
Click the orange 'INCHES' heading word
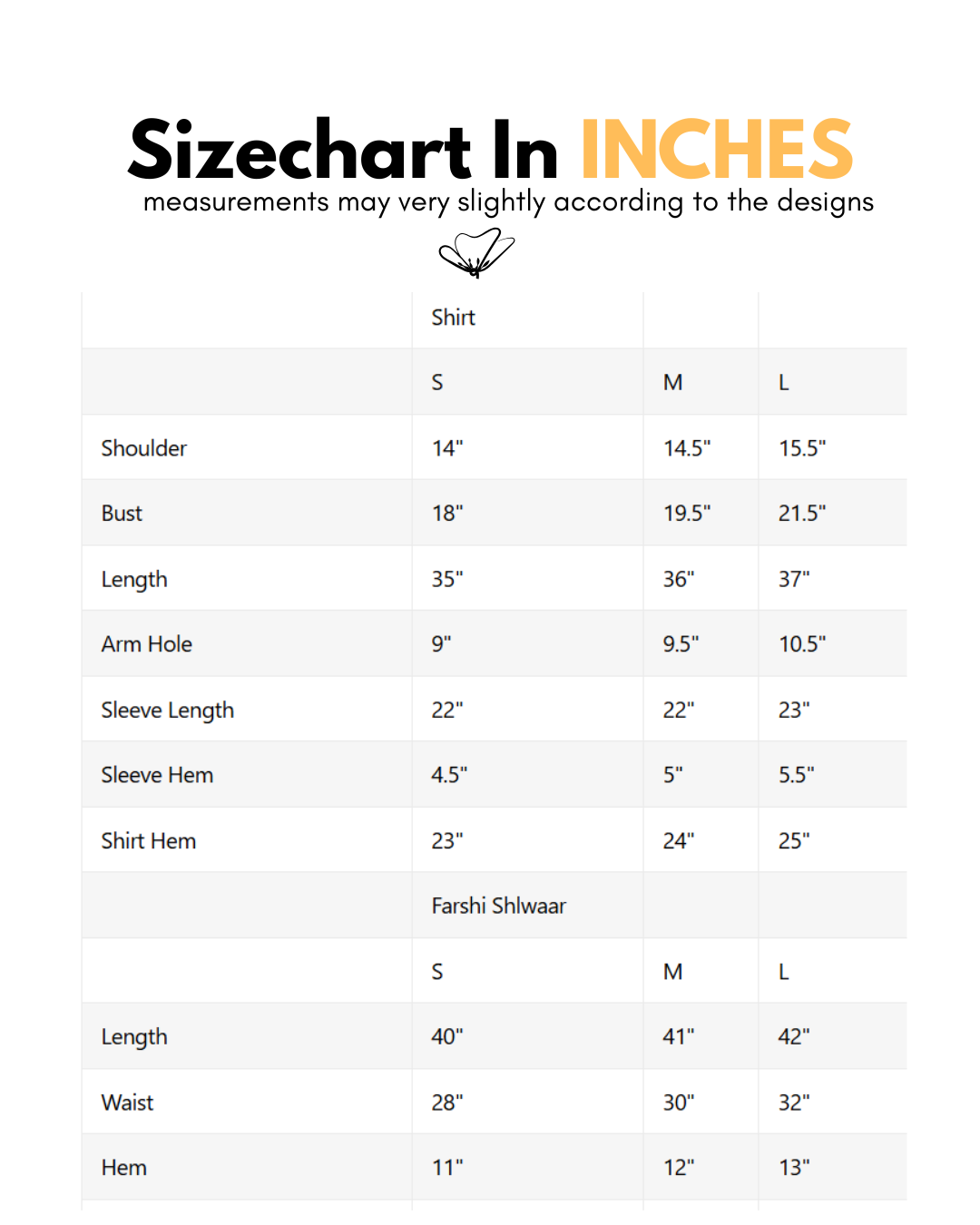point(716,151)
